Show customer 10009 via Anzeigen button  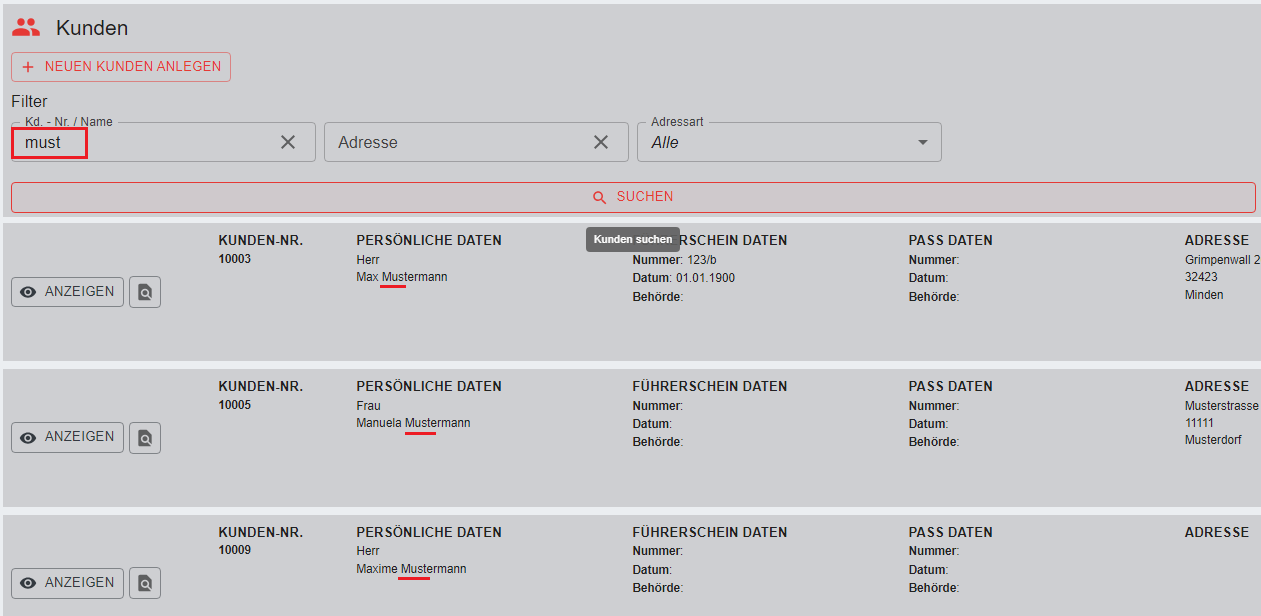[68, 583]
